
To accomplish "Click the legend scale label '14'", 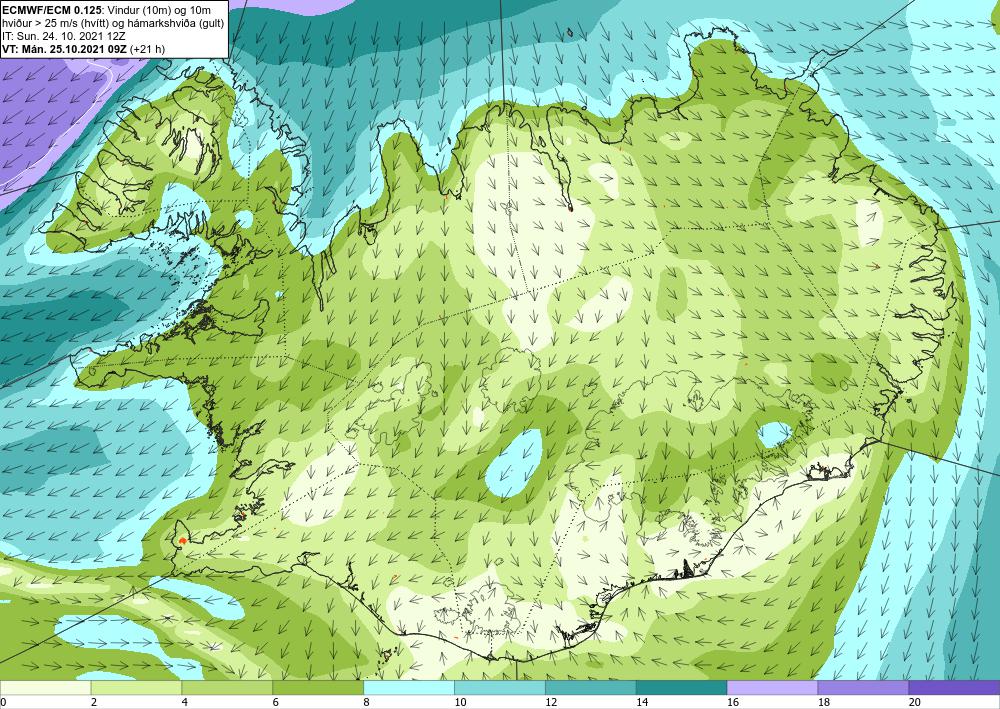I will [642, 702].
